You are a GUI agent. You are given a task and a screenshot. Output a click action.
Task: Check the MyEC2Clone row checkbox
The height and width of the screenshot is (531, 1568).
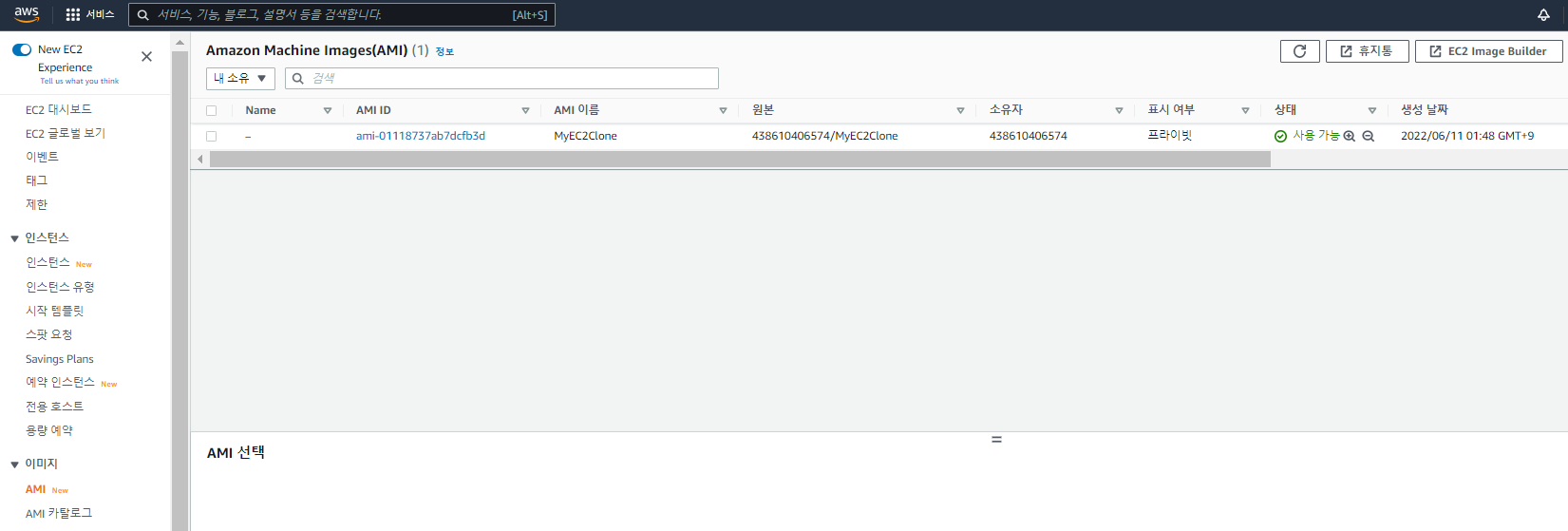(x=211, y=136)
